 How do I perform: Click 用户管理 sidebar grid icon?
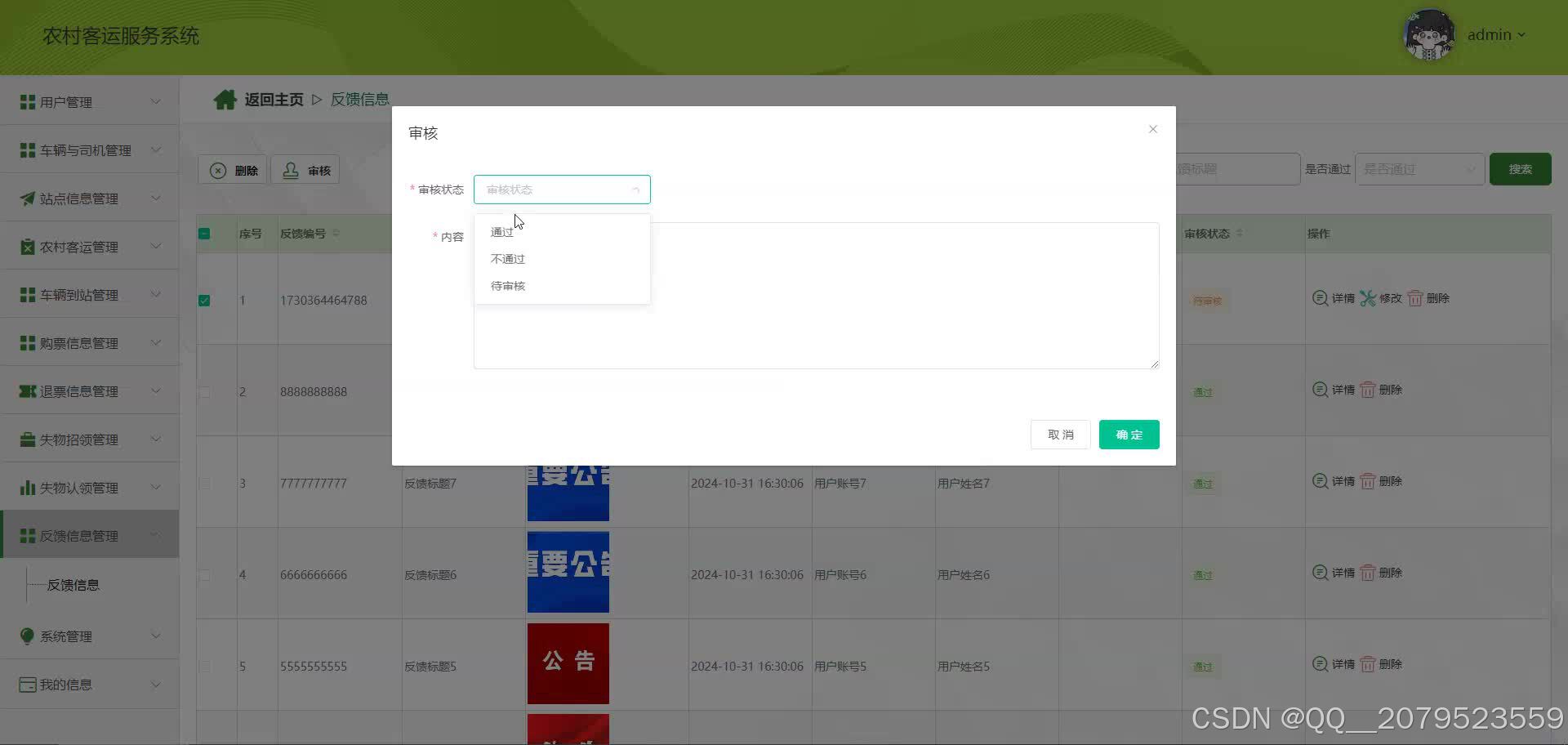coord(28,102)
